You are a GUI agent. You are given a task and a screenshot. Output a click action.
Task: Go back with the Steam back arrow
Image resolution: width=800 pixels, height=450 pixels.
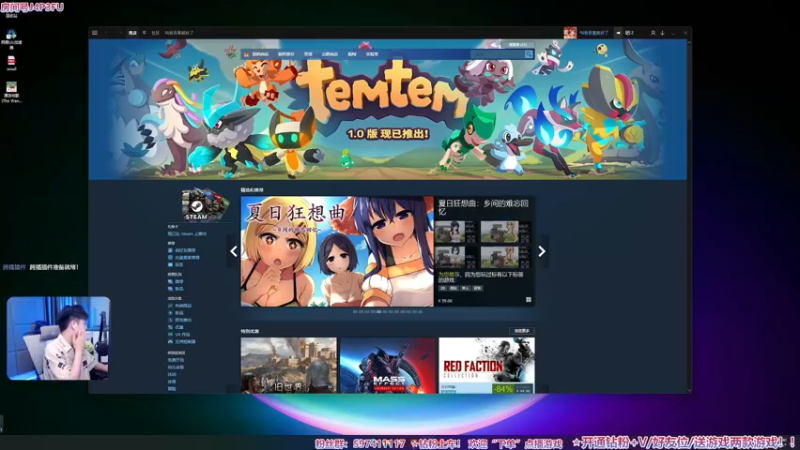tap(106, 33)
